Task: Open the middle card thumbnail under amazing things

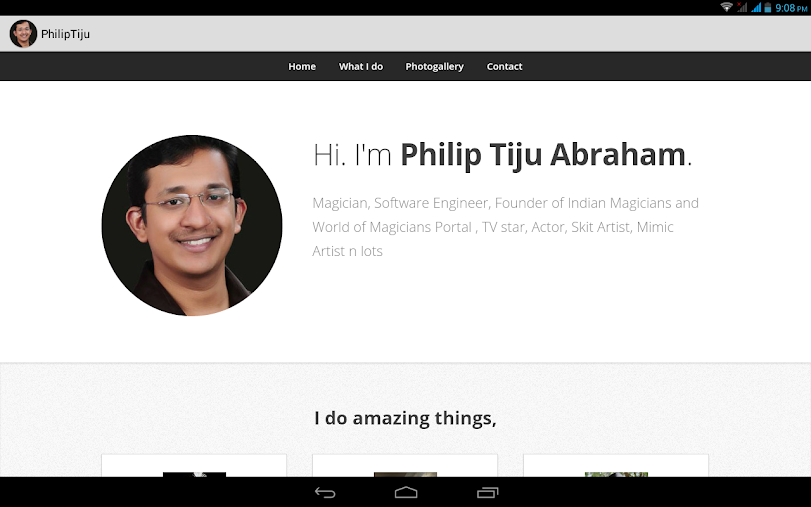Action: 406,474
